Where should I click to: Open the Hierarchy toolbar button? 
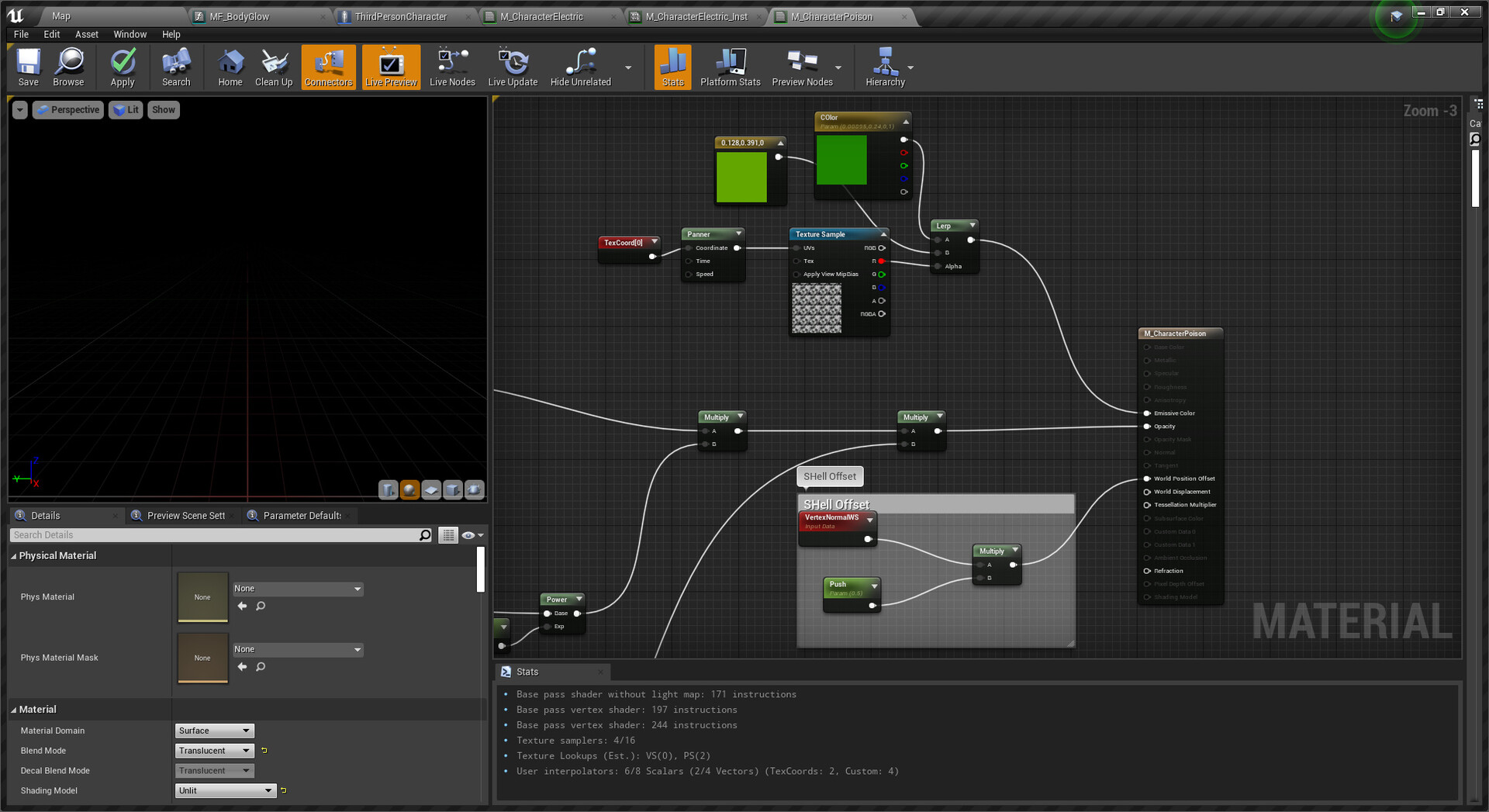click(x=885, y=67)
